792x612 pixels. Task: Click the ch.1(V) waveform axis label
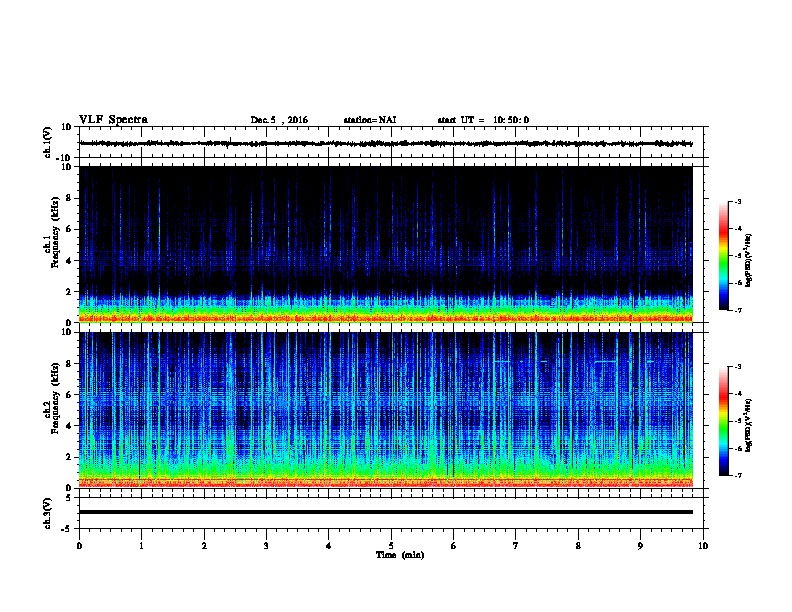tap(47, 142)
